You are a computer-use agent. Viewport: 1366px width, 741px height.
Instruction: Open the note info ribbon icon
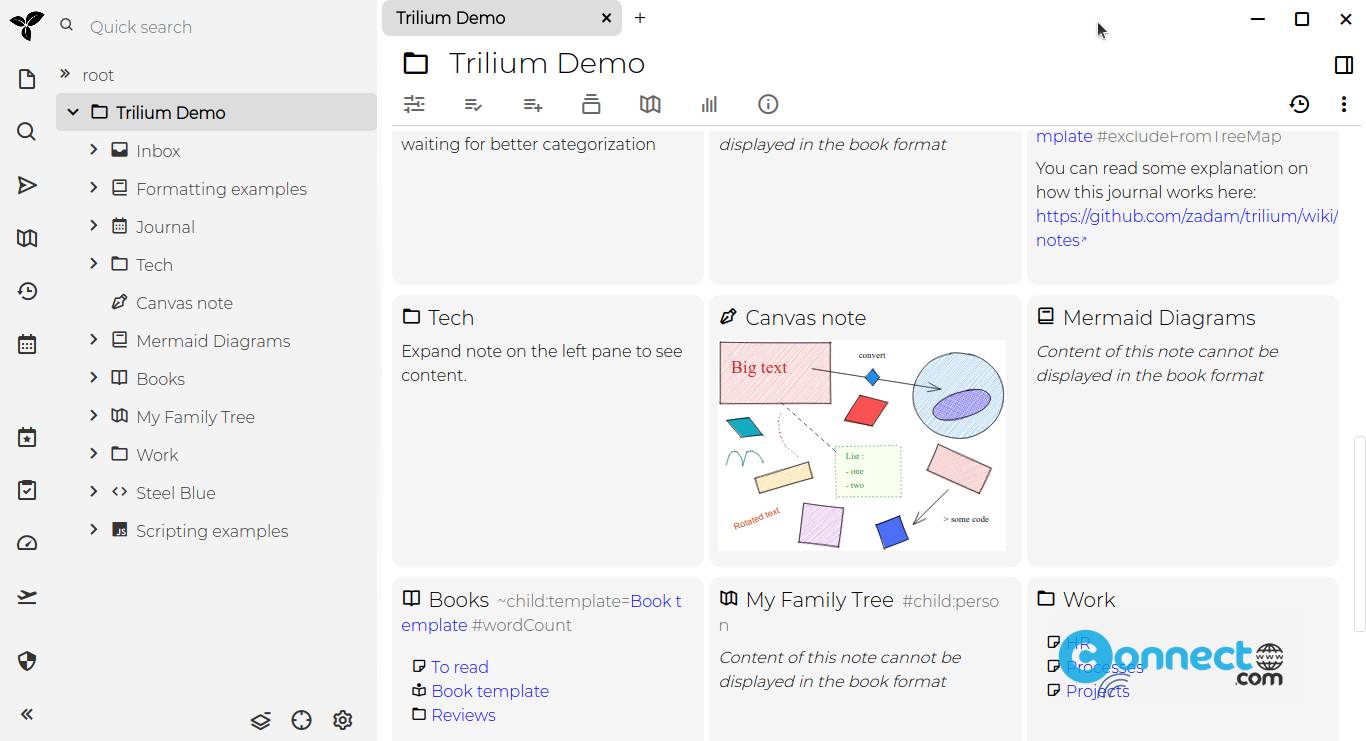pyautogui.click(x=768, y=104)
